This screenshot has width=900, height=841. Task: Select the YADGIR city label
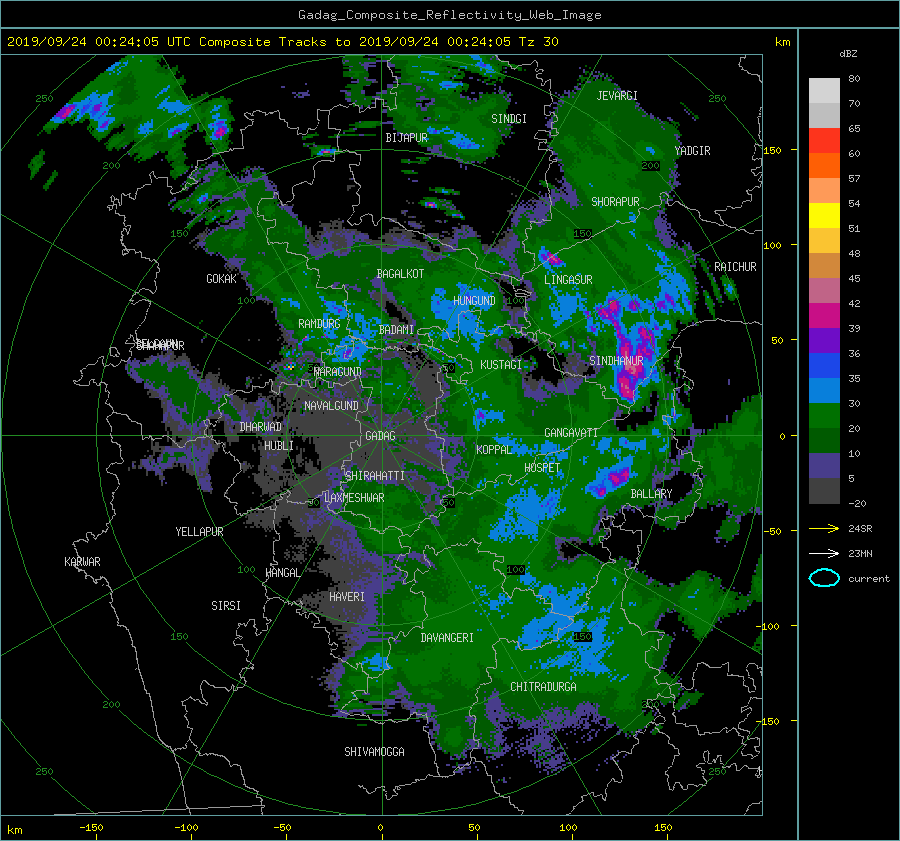(692, 151)
